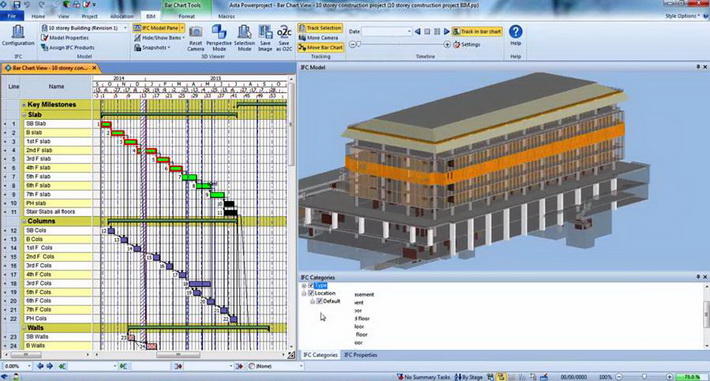The height and width of the screenshot is (381, 710).
Task: Collapse the Slab summary group
Action: 24,115
